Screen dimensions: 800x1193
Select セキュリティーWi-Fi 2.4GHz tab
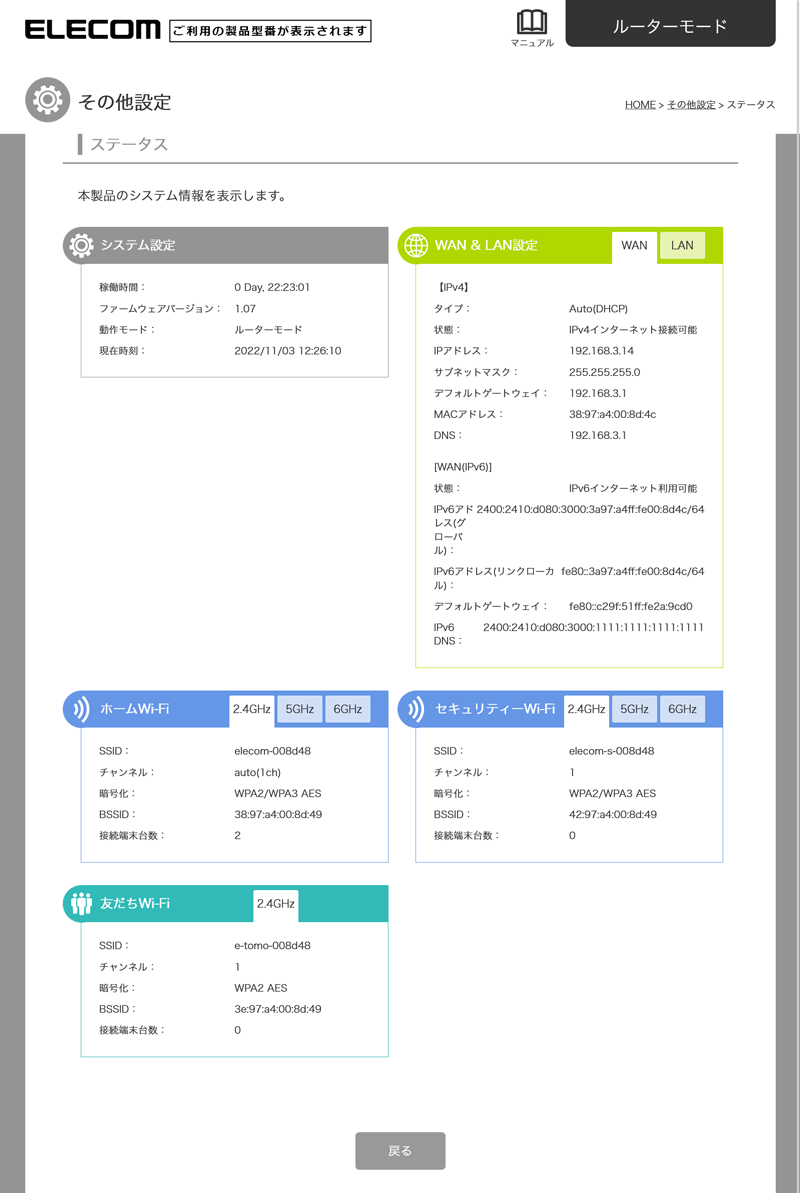tap(586, 711)
